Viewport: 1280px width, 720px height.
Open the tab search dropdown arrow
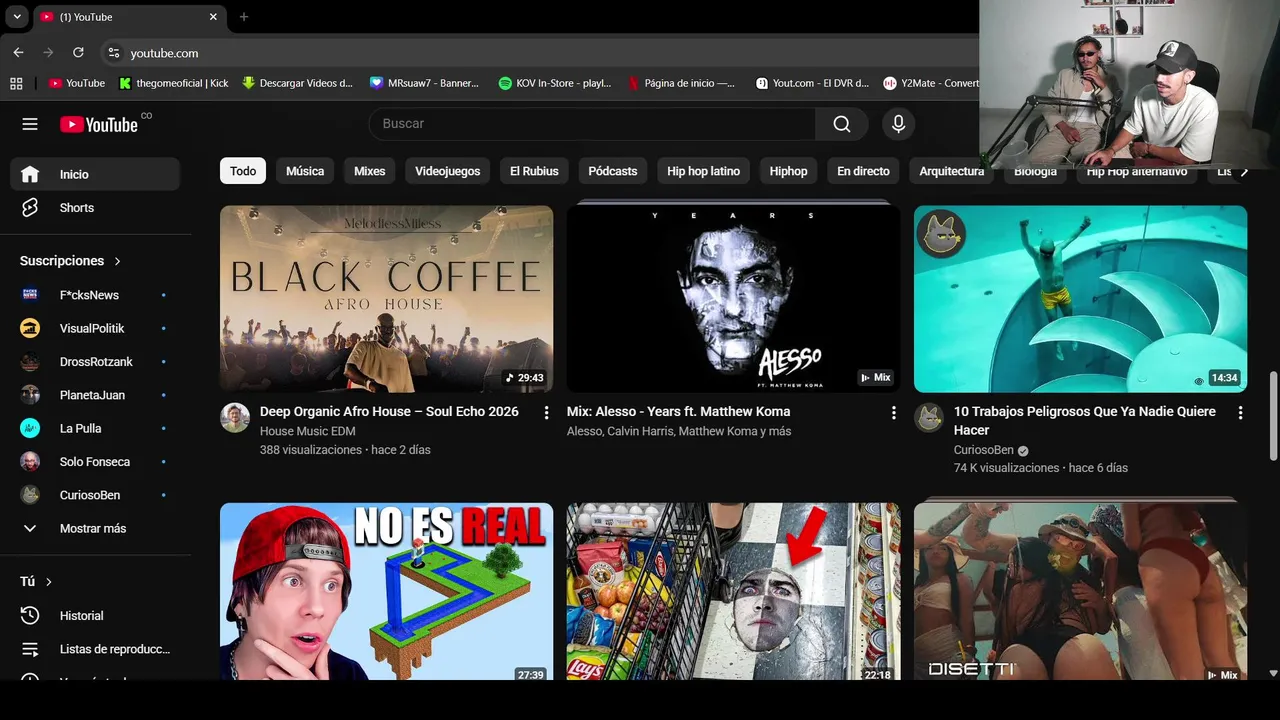point(17,17)
